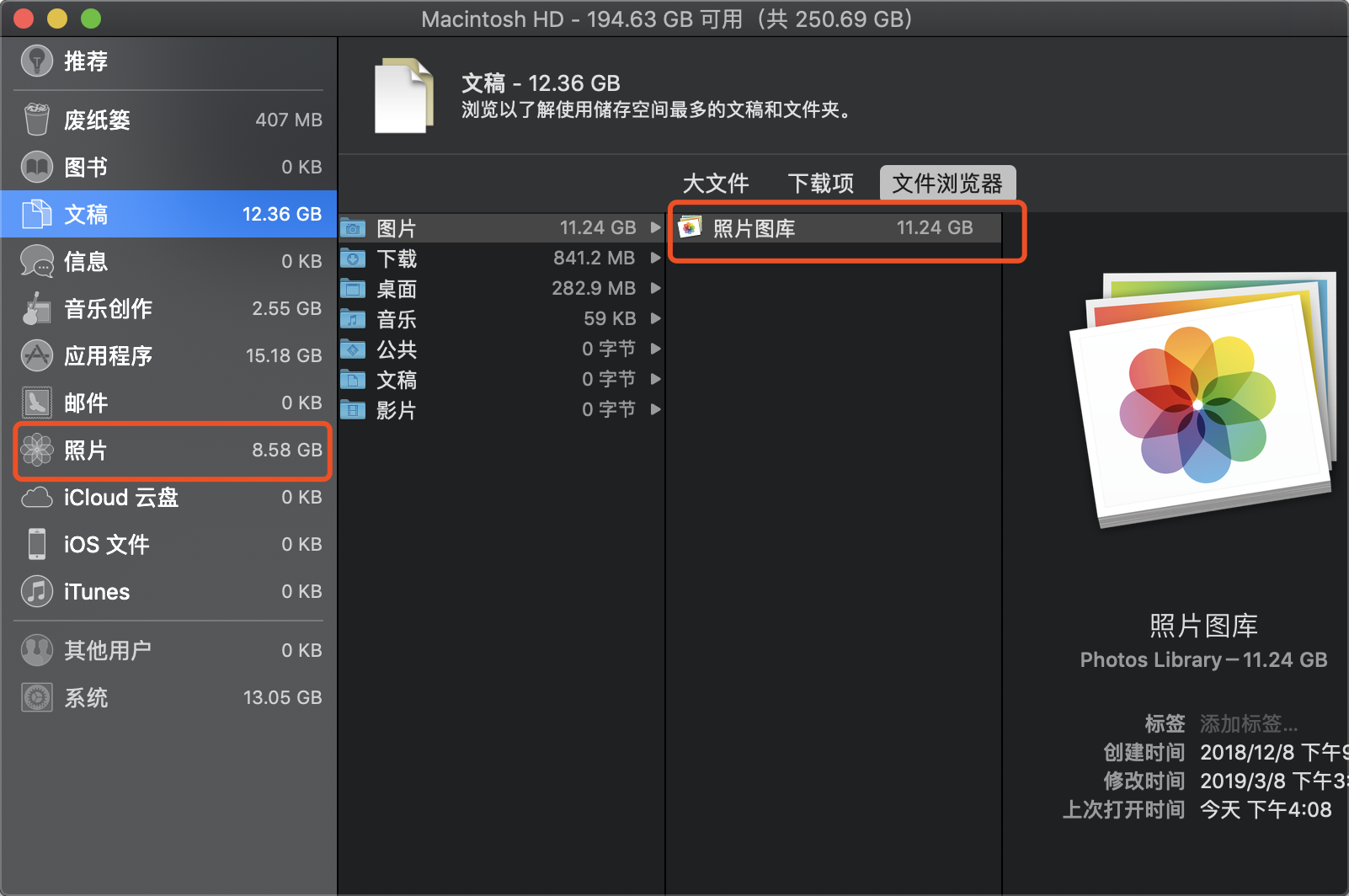Screen dimensions: 1349x896
Task: Switch to the 下载项 tab
Action: coord(820,183)
